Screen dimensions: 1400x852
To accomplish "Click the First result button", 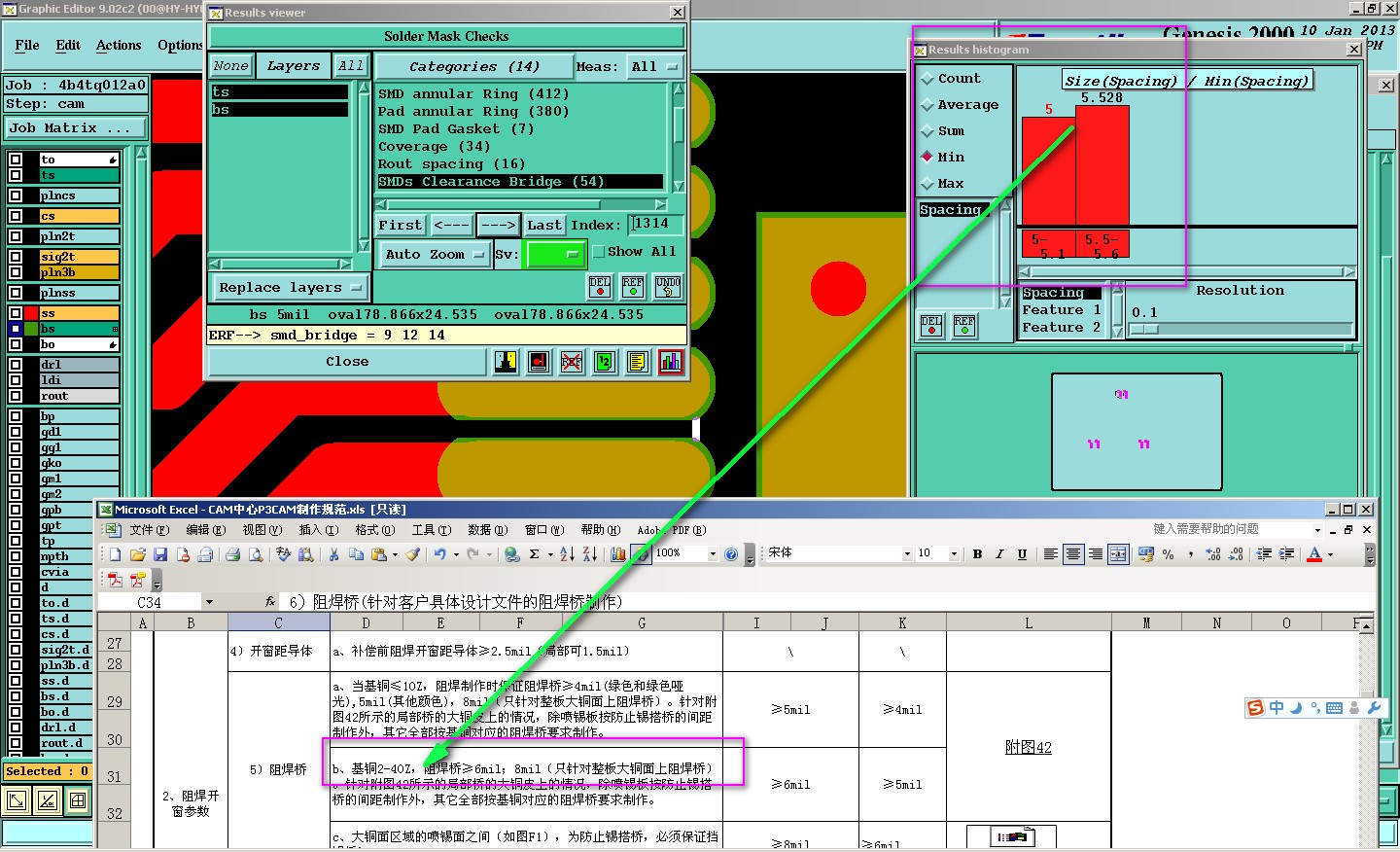I will [401, 226].
